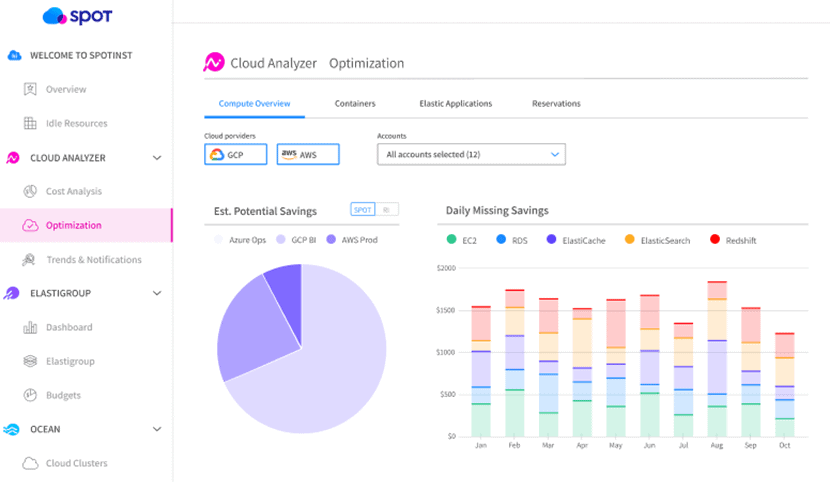Click the Budgets clock icon
The height and width of the screenshot is (482, 830).
pos(30,395)
